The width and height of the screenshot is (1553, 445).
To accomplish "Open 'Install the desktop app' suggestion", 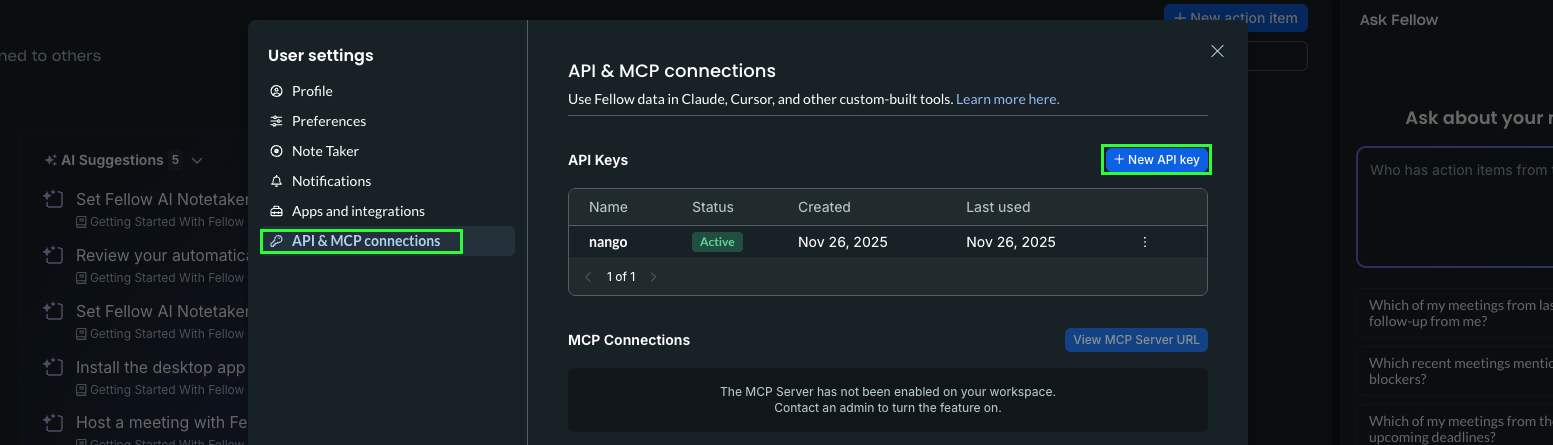I will [161, 367].
